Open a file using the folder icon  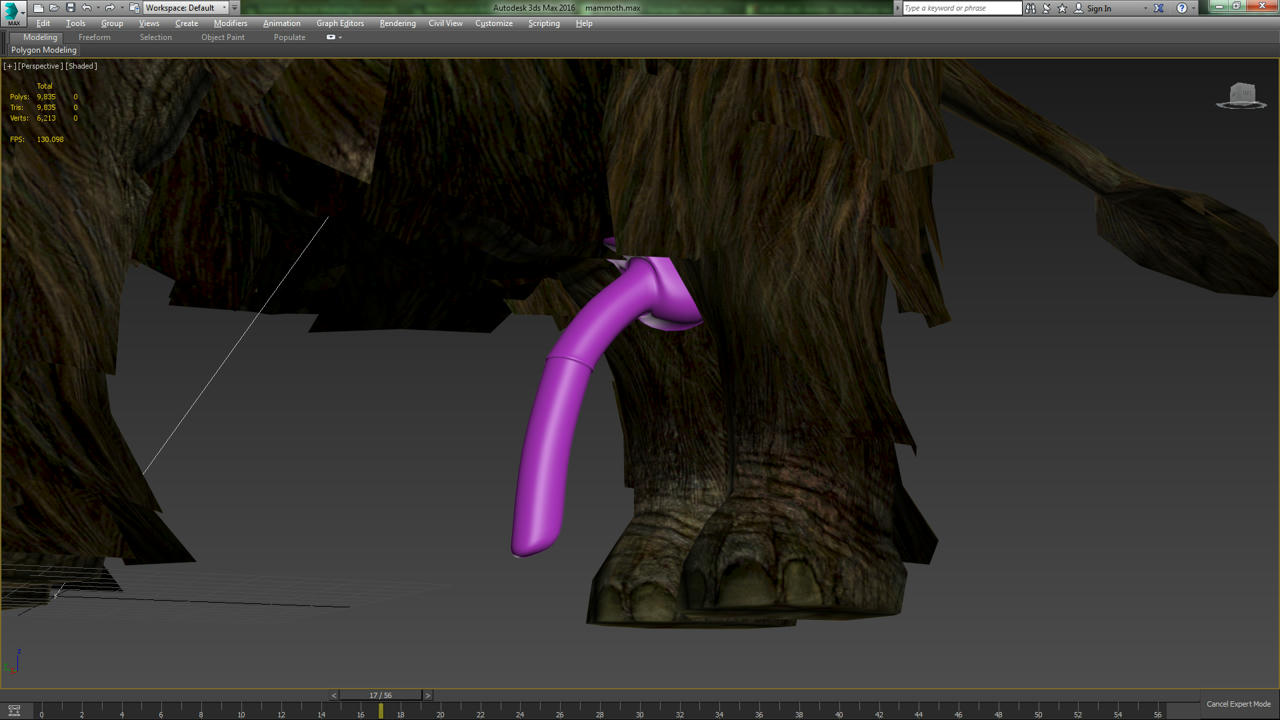[54, 8]
